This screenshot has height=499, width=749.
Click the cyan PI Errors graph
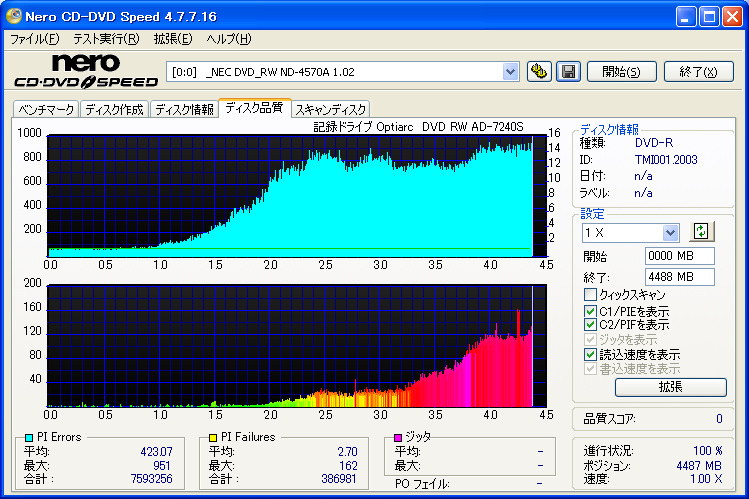(297, 196)
